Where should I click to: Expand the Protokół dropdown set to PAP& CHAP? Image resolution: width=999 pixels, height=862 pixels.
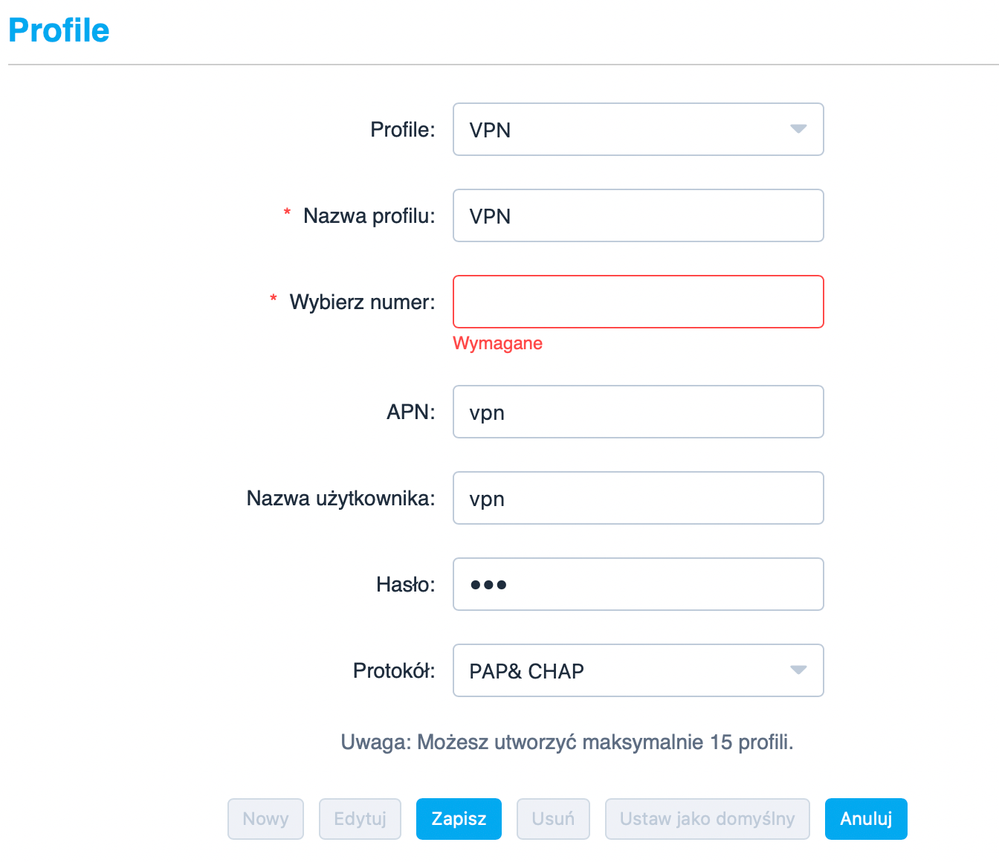637,670
